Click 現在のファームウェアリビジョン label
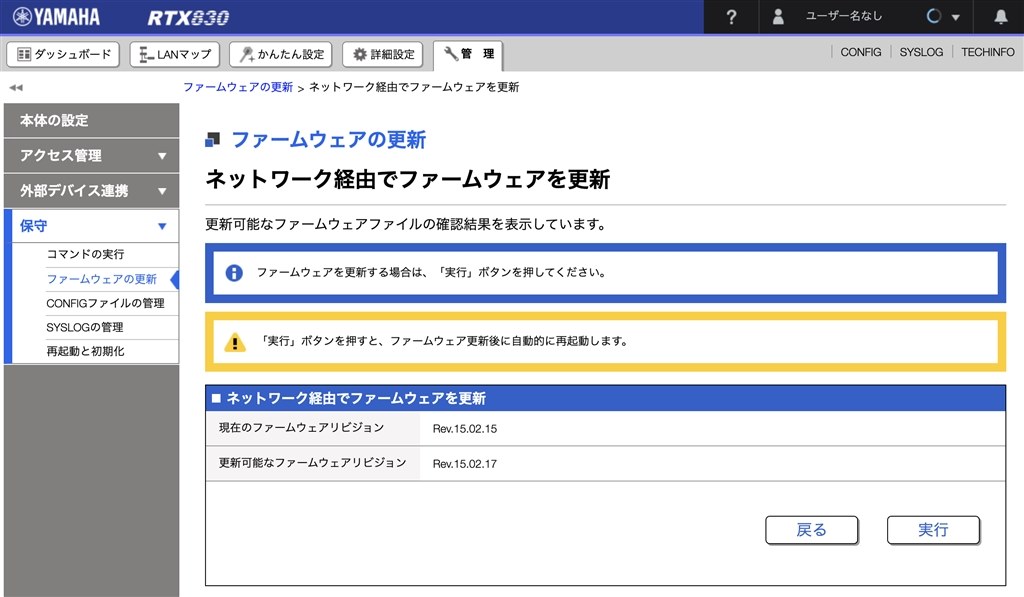The image size is (1024, 597). pos(301,428)
